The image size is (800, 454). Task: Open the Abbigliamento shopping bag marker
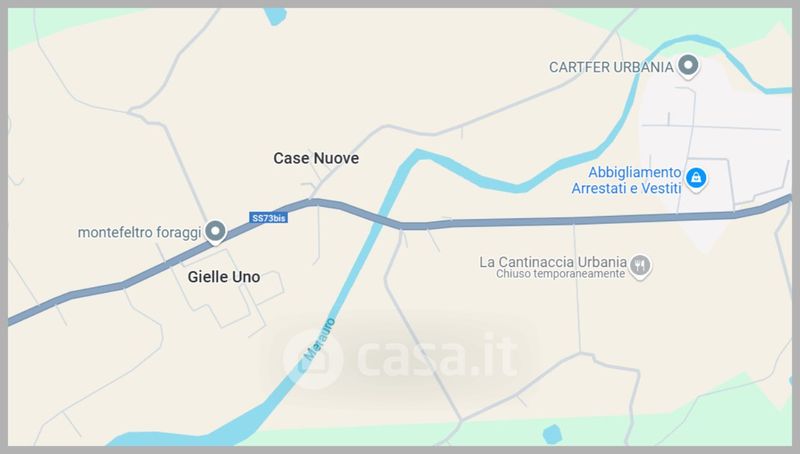(696, 179)
